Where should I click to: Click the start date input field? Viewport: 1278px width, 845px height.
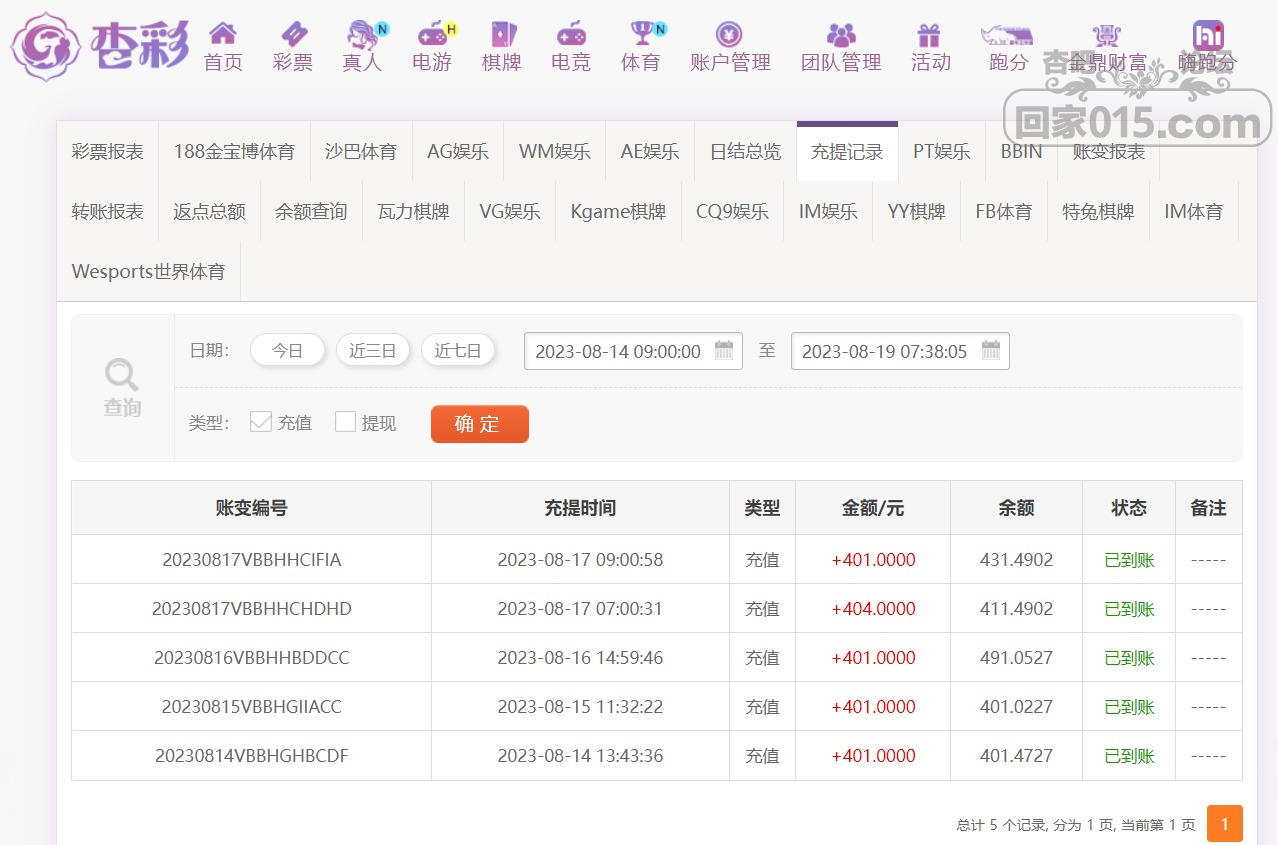coord(618,351)
